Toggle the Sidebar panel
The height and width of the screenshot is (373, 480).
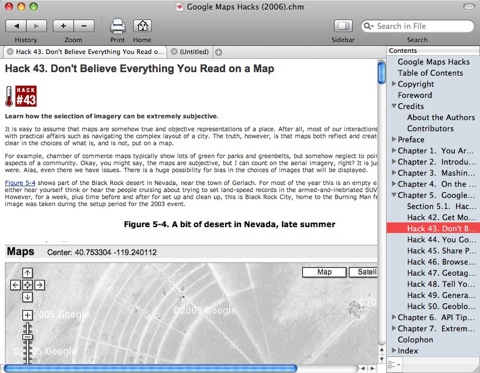343,26
